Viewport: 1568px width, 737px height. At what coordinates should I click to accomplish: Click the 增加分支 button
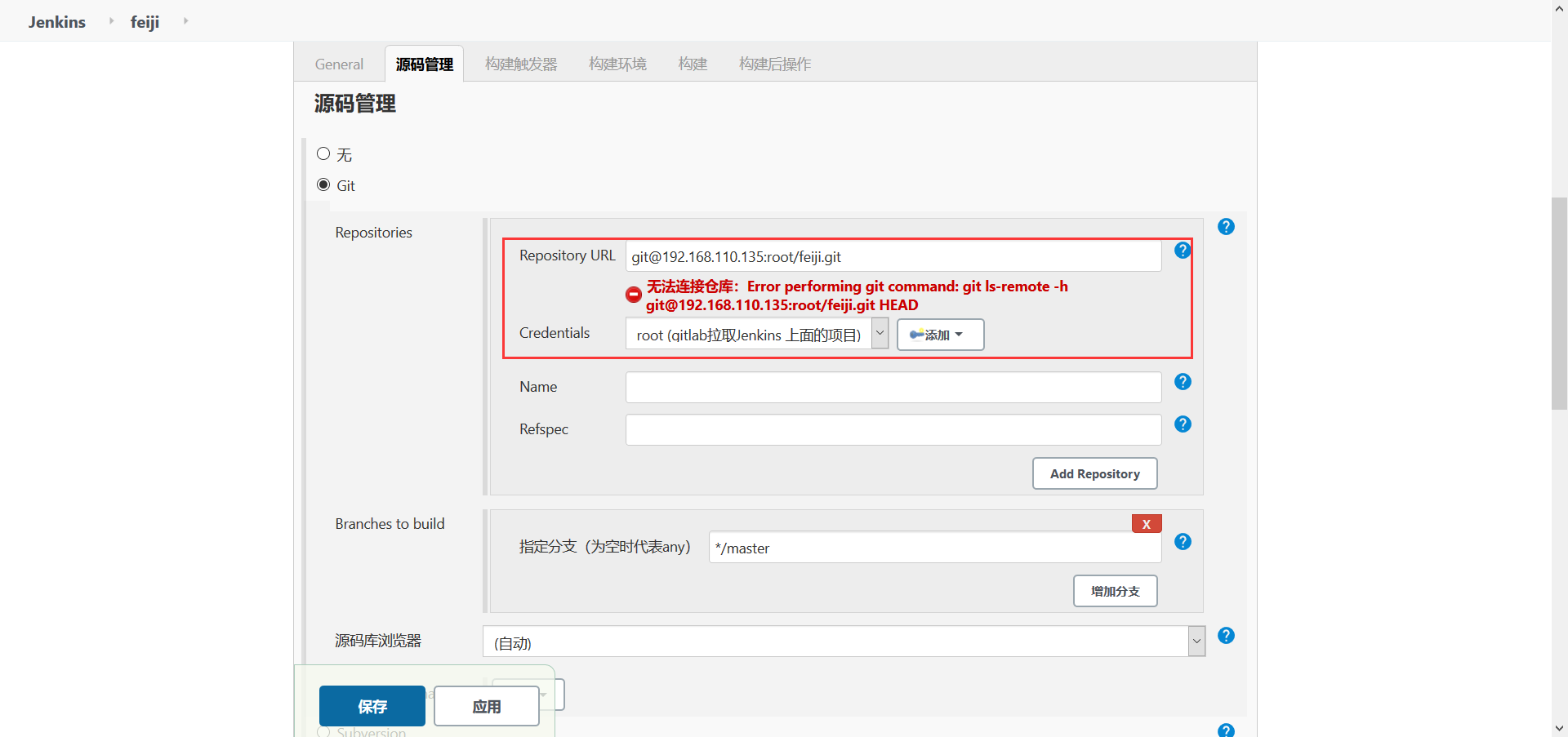pyautogui.click(x=1116, y=591)
